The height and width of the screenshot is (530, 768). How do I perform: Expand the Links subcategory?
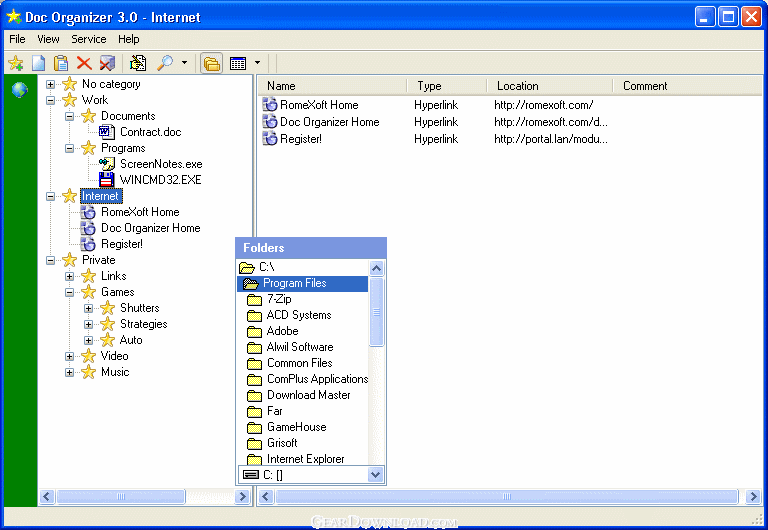click(x=70, y=276)
